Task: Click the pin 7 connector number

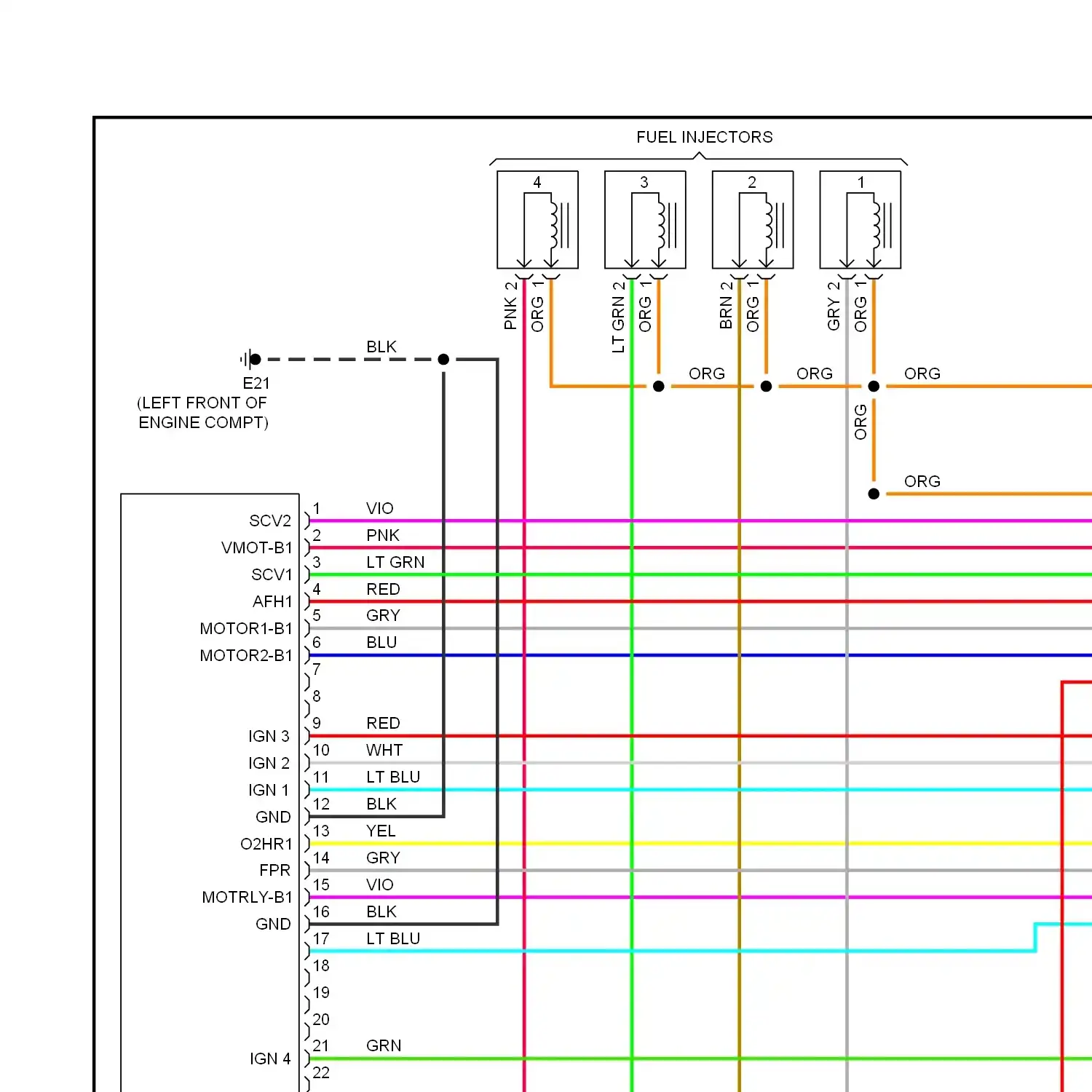Action: click(x=317, y=669)
